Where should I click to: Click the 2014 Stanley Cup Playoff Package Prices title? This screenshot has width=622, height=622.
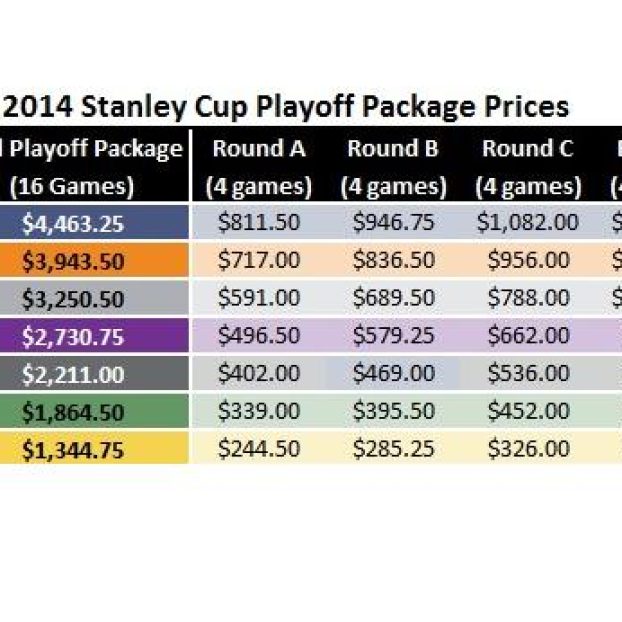285,106
